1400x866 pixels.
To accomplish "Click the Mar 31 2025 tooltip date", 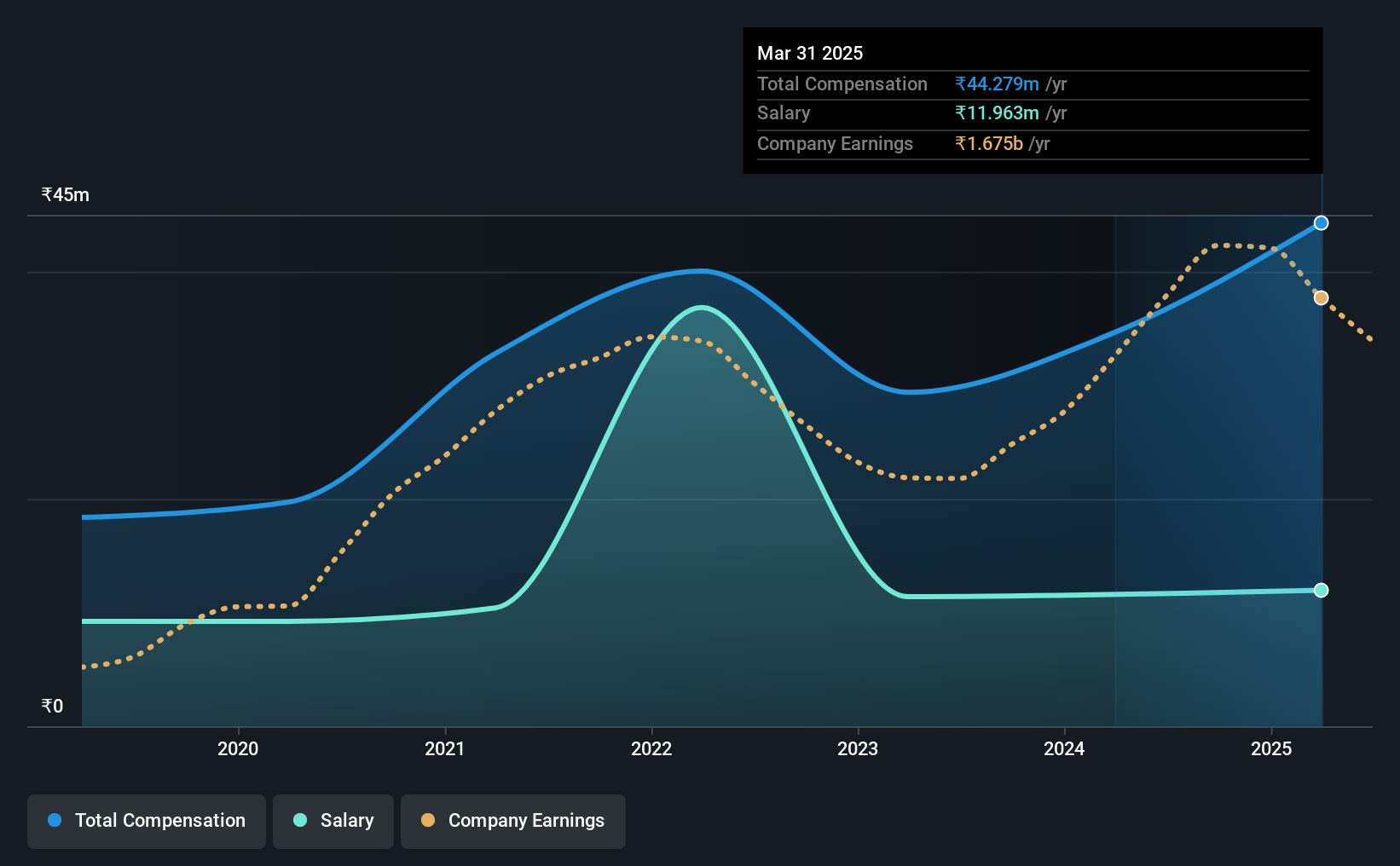I will pos(810,53).
